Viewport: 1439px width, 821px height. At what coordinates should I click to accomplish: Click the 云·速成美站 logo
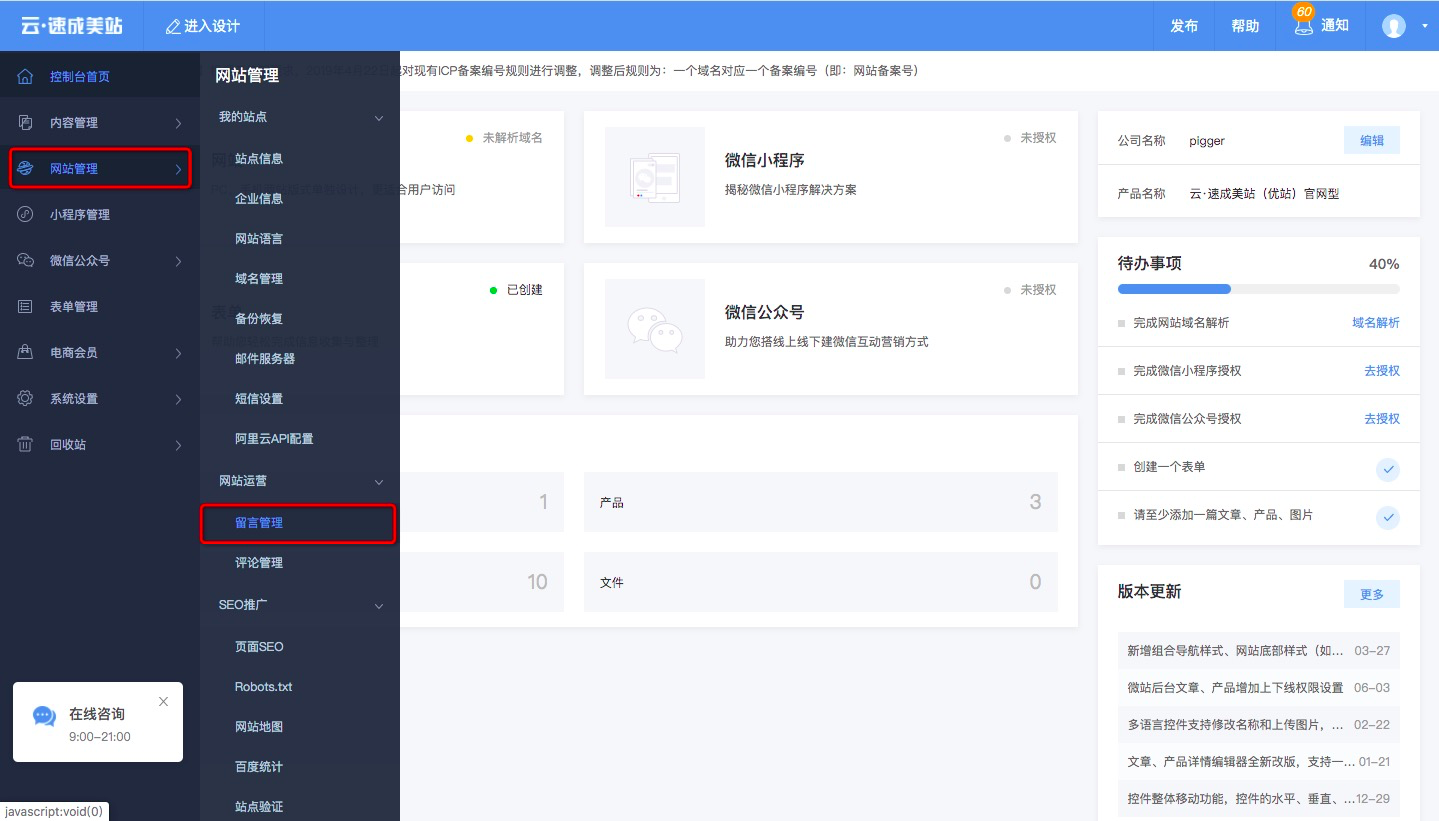[71, 26]
